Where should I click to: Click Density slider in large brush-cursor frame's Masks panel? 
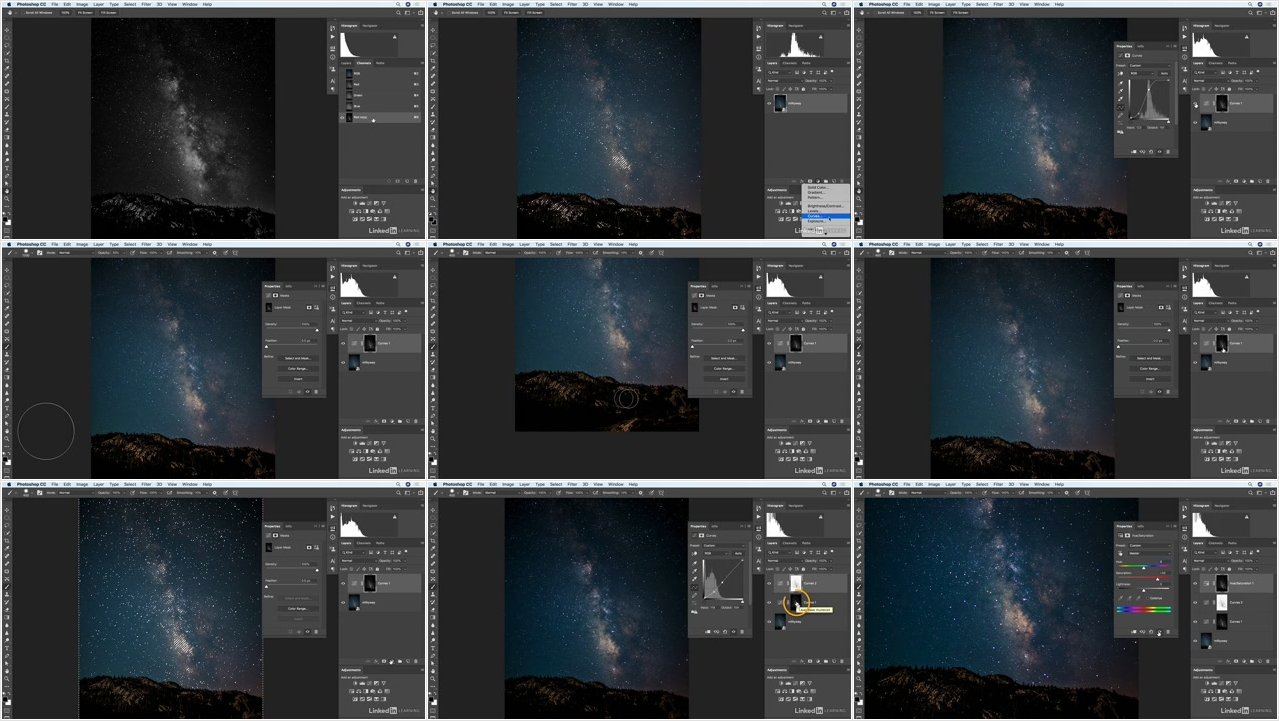pos(292,330)
